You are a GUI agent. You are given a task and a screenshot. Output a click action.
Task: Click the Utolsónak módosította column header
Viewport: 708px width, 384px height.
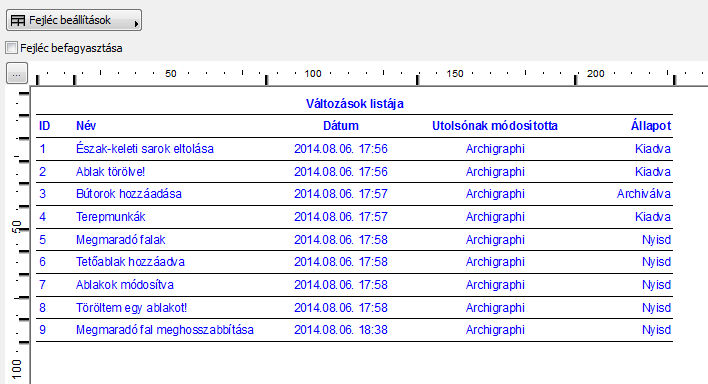(495, 126)
